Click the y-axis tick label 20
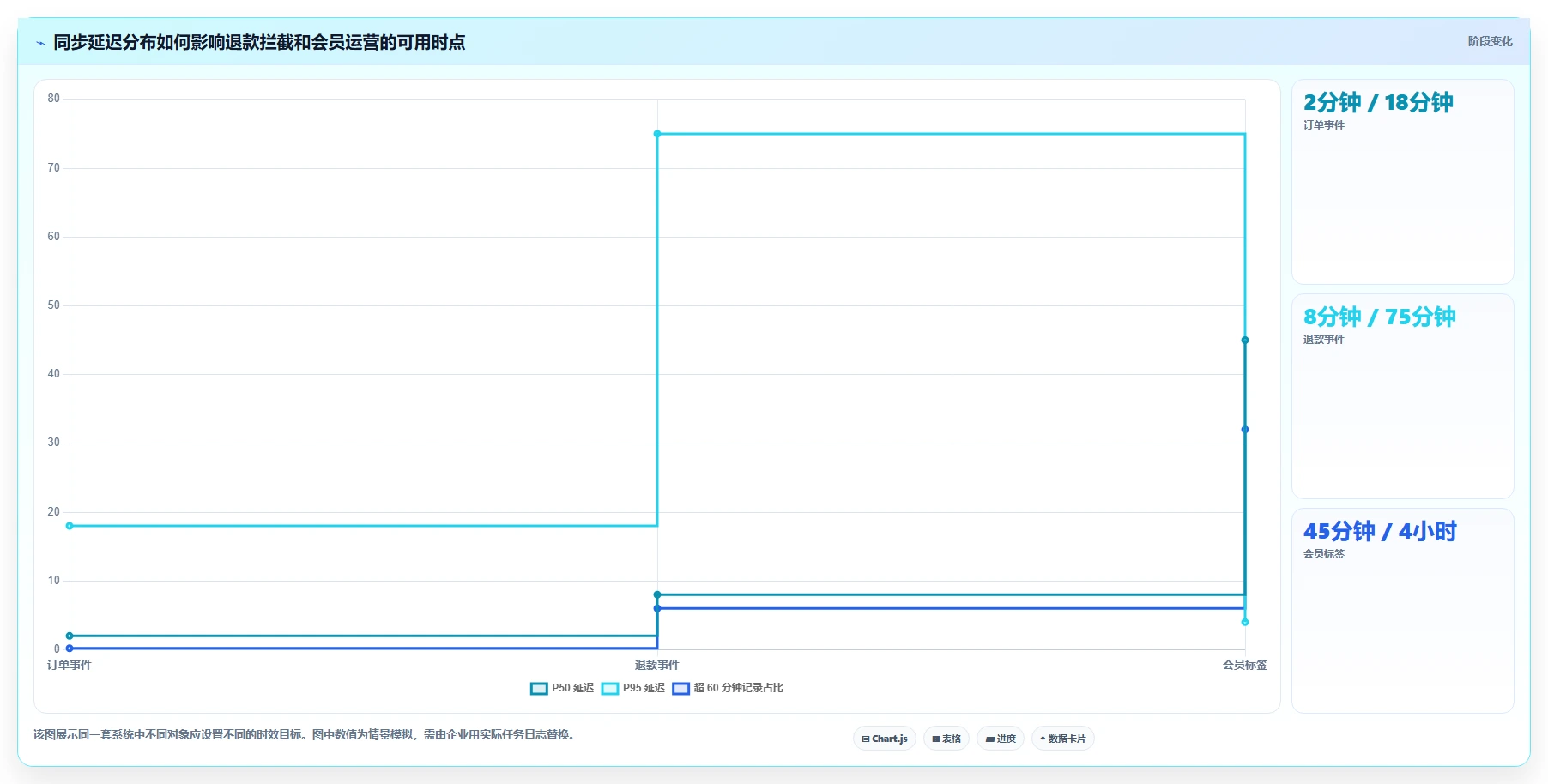 [54, 512]
